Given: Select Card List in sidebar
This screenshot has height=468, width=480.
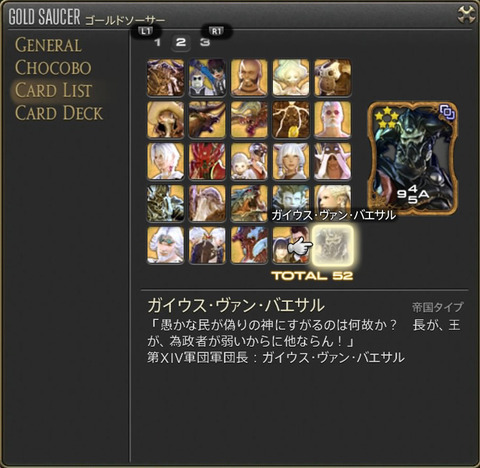Looking at the screenshot, I should pyautogui.click(x=53, y=90).
